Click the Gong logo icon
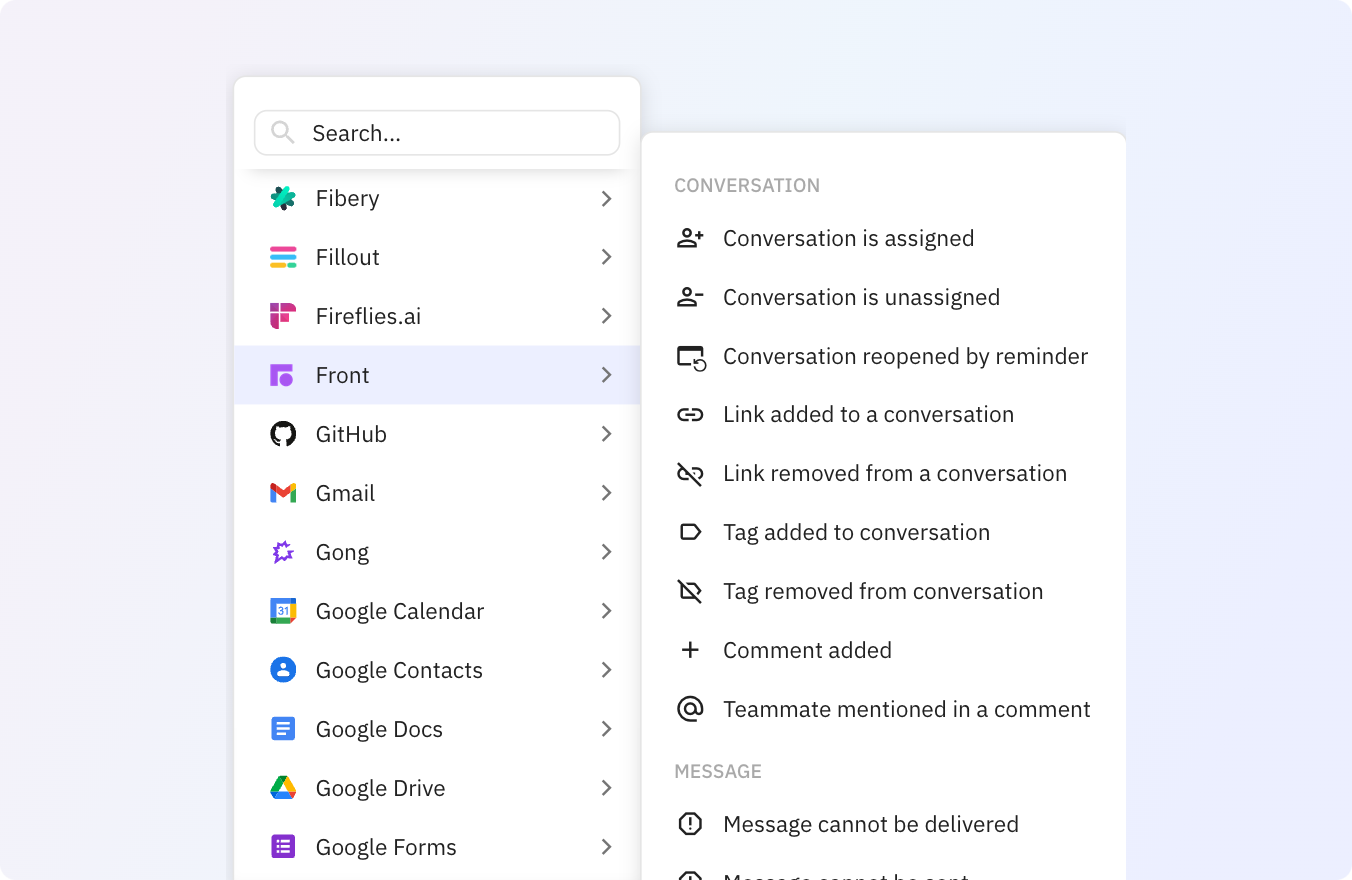The image size is (1352, 880). 283,552
